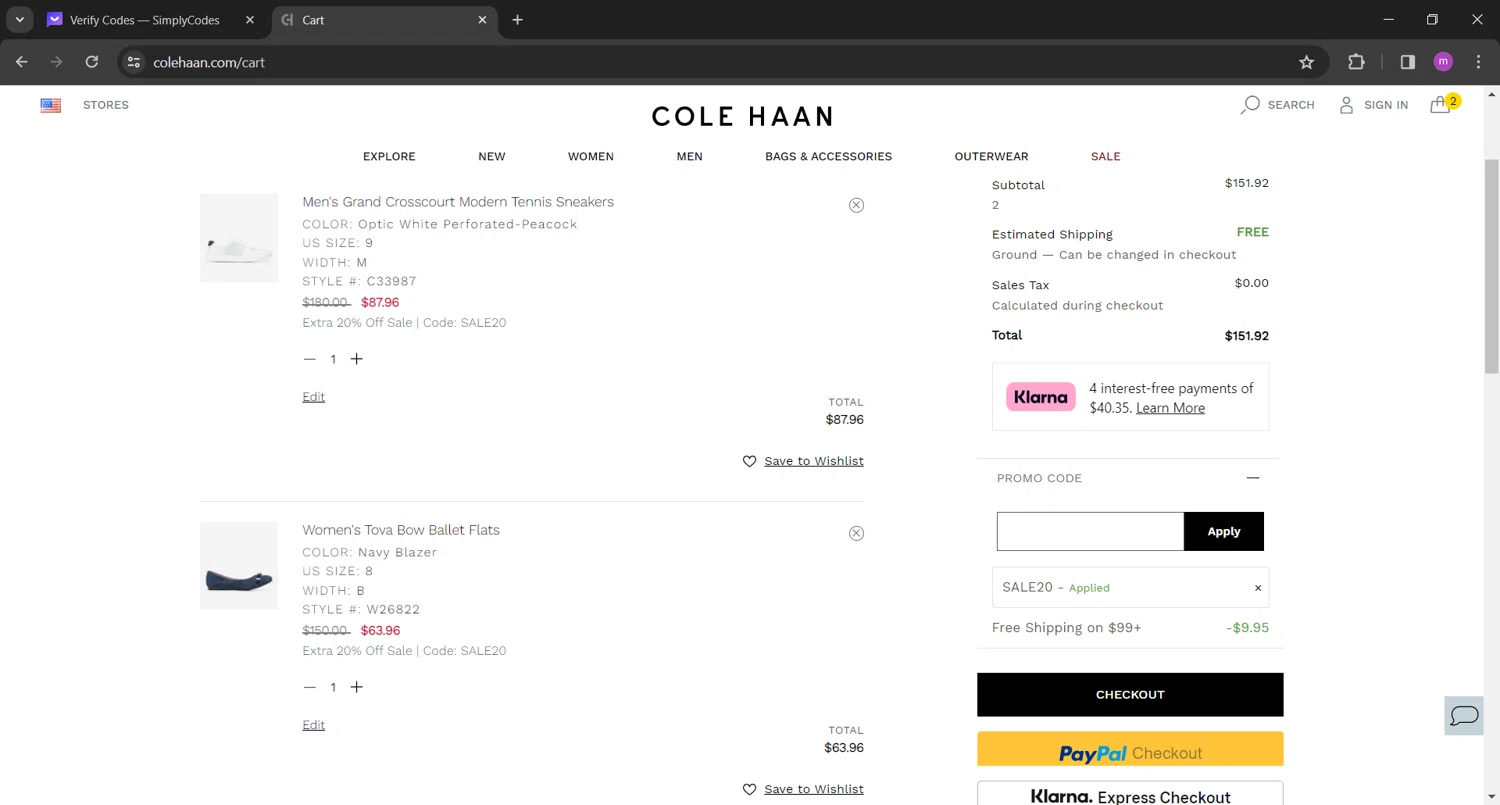Click the navy ballet flat thumbnail
The image size is (1500, 805).
coord(239,566)
